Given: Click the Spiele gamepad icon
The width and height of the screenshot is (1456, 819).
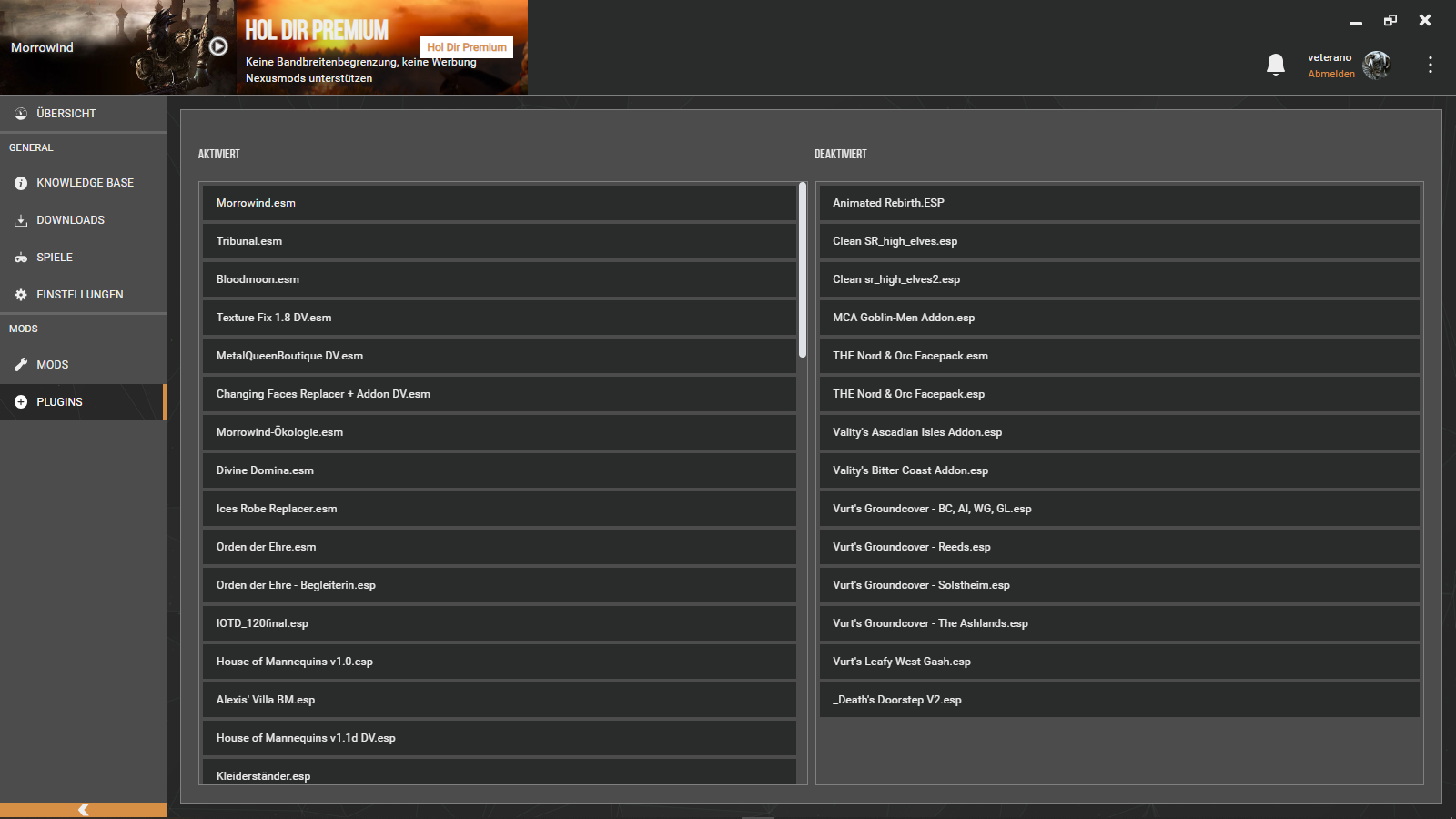Looking at the screenshot, I should coord(21,258).
